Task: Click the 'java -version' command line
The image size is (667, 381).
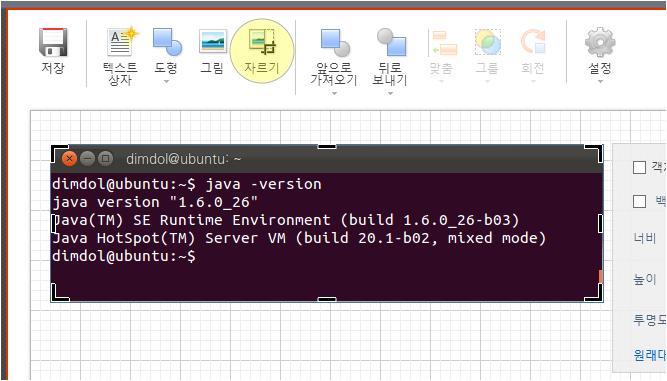Action: [x=187, y=184]
